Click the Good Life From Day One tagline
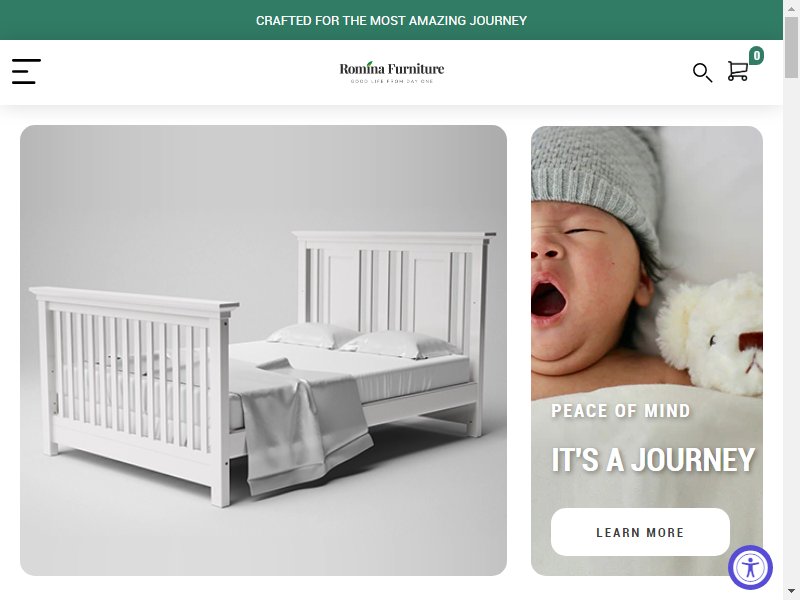The image size is (800, 600). [x=392, y=81]
